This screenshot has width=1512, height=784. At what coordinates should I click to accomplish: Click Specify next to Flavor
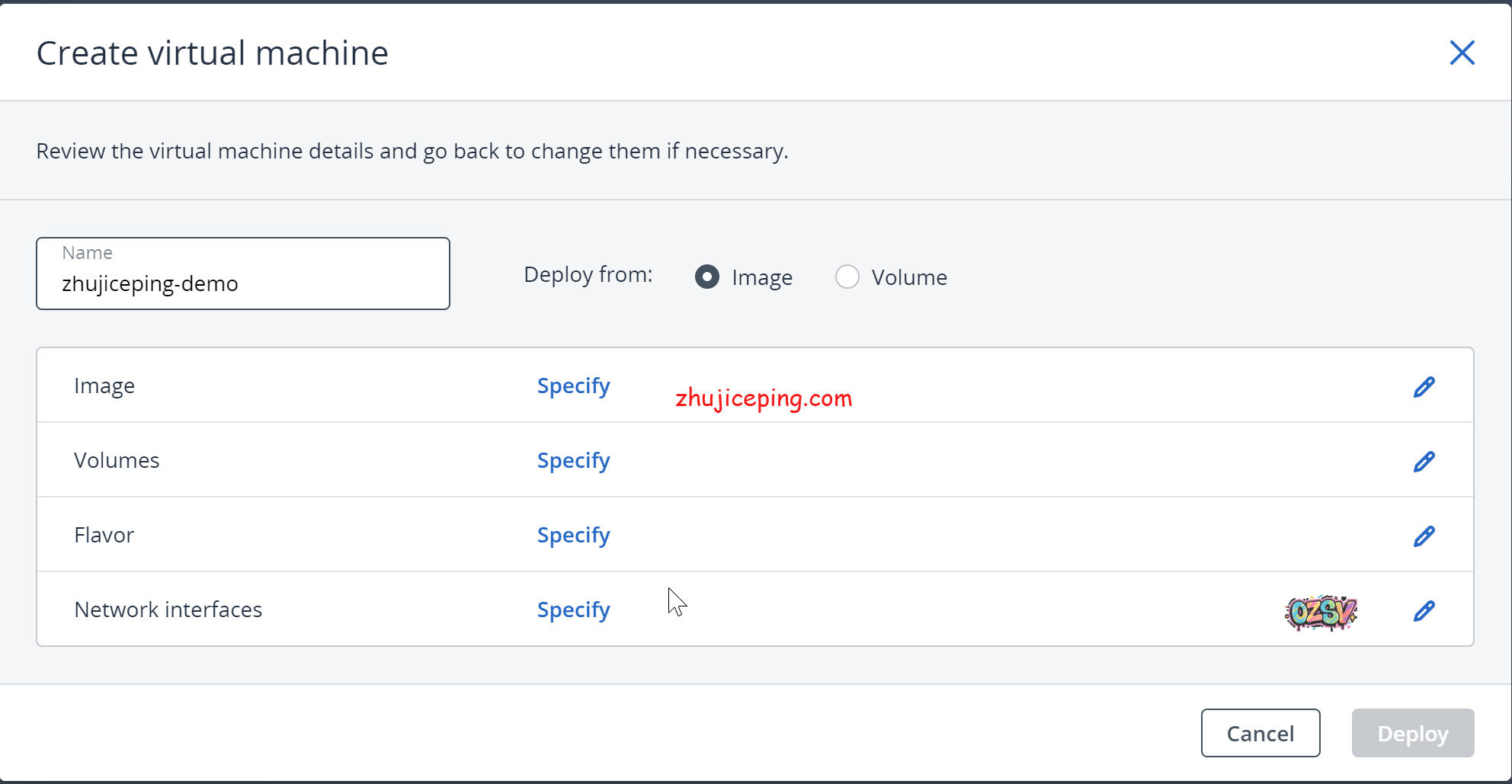click(x=573, y=536)
